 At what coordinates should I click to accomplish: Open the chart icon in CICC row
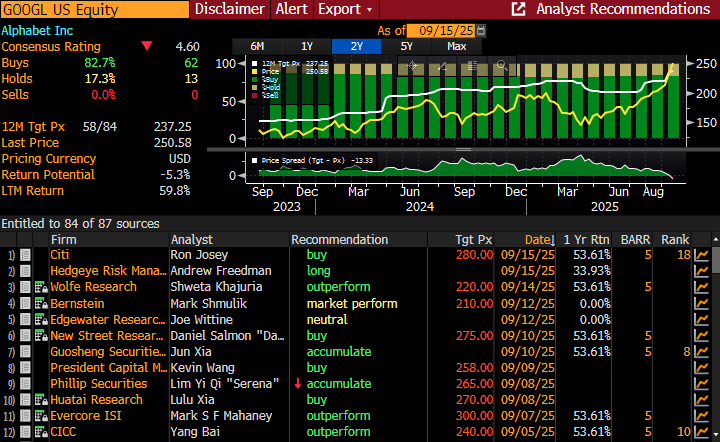pos(701,432)
